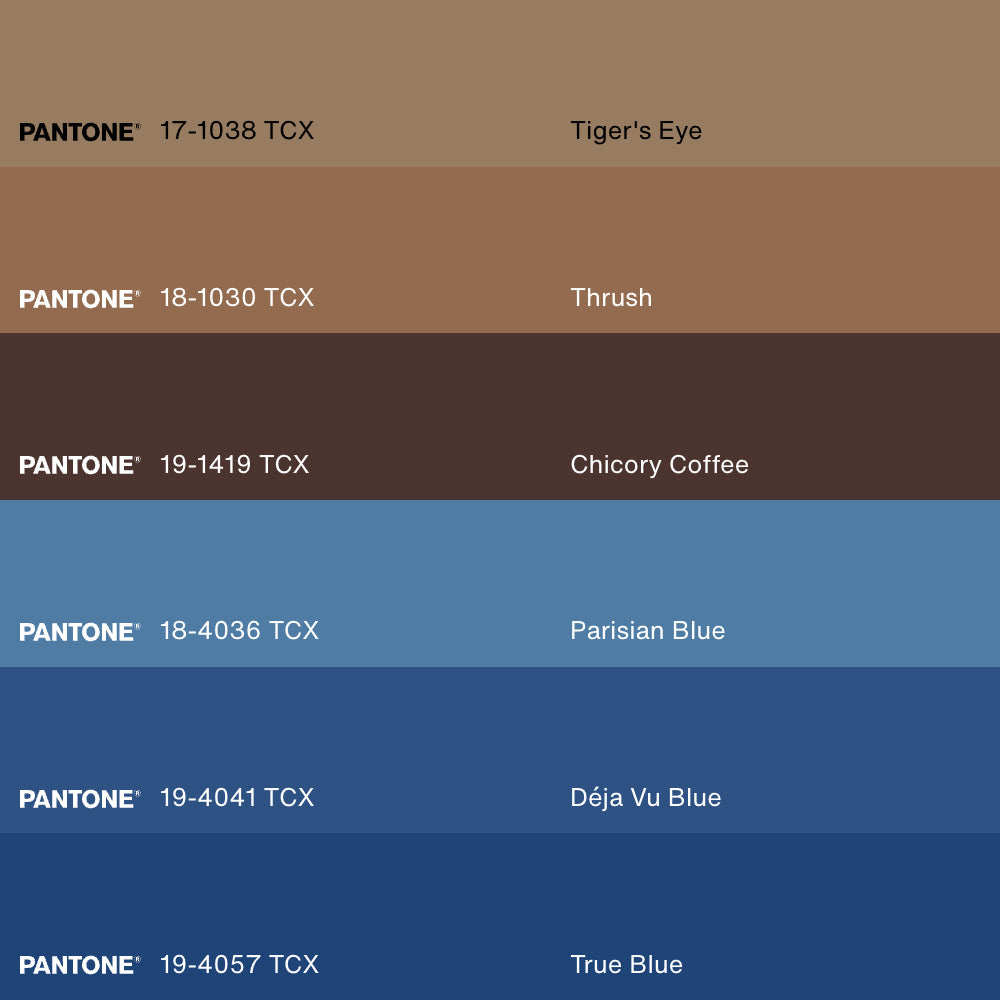Click the Thrush color name
This screenshot has height=1000, width=1000.
pyautogui.click(x=611, y=298)
